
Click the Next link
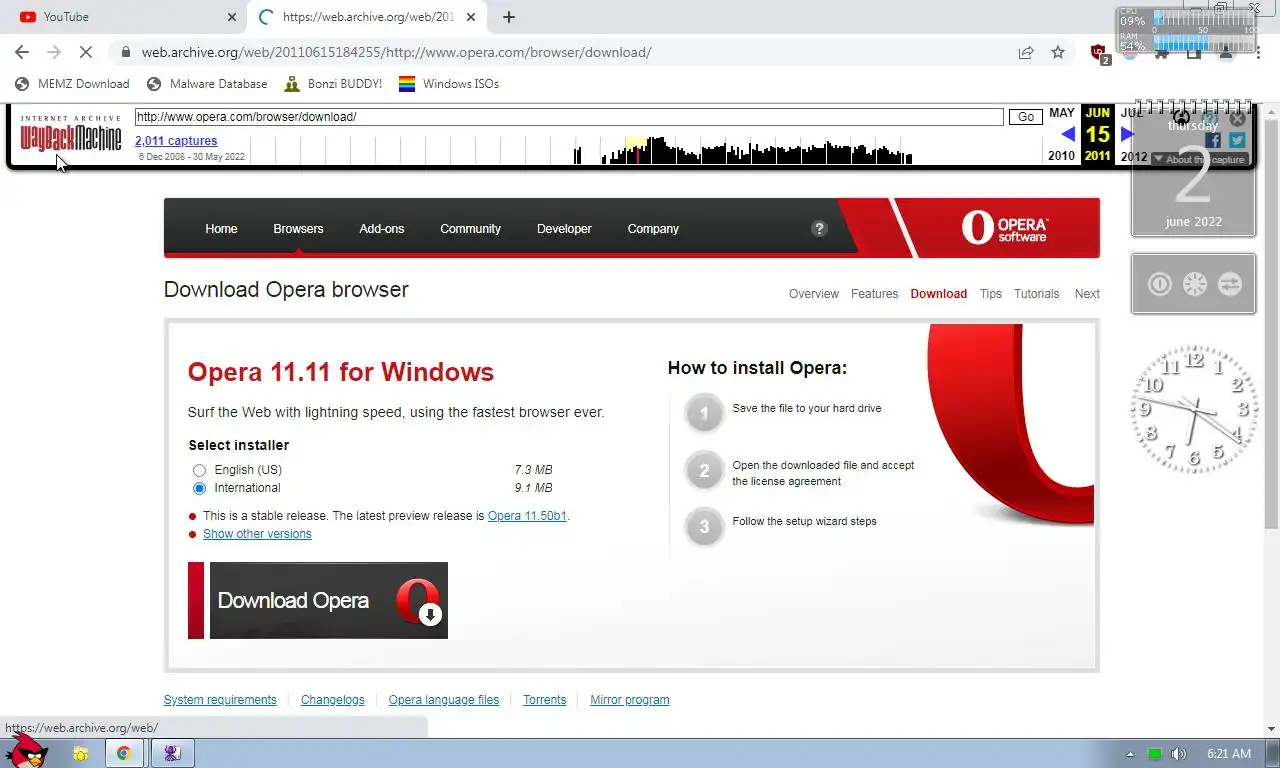point(1087,294)
